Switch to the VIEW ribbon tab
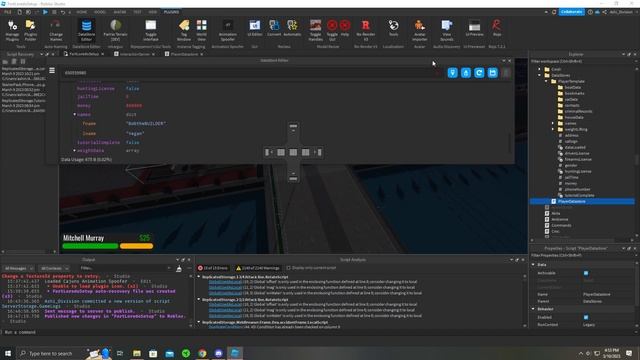 [x=153, y=12]
